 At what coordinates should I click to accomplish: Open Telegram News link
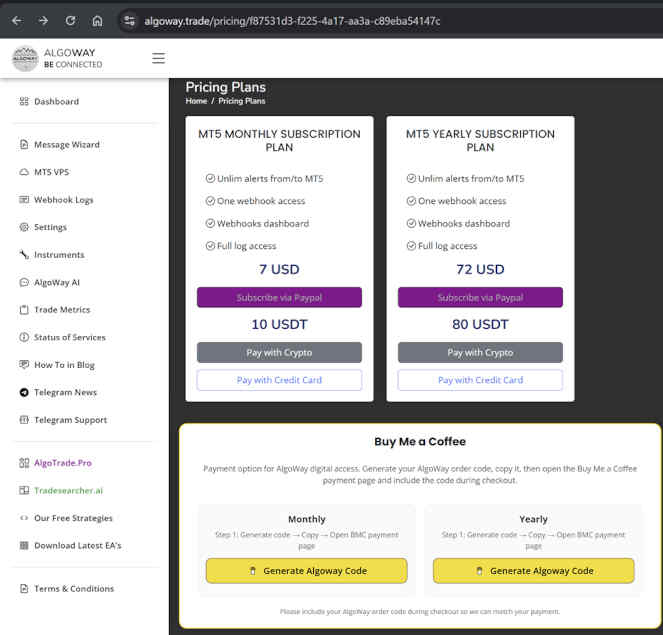point(66,392)
